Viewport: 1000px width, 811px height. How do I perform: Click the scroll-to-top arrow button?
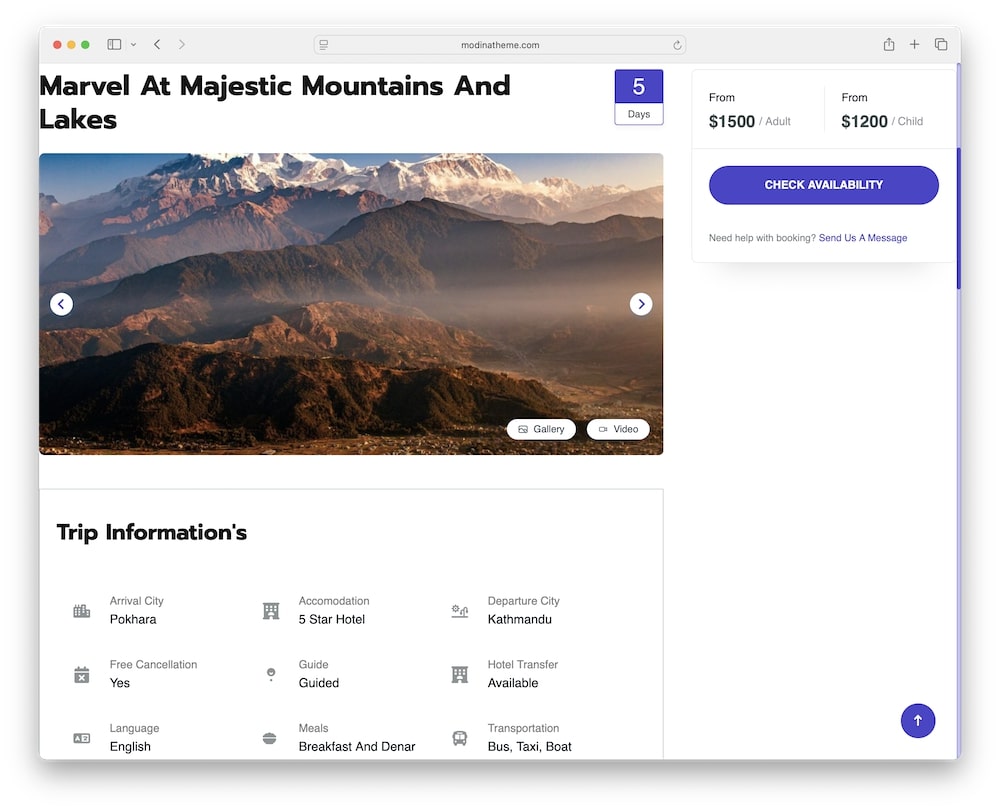918,720
